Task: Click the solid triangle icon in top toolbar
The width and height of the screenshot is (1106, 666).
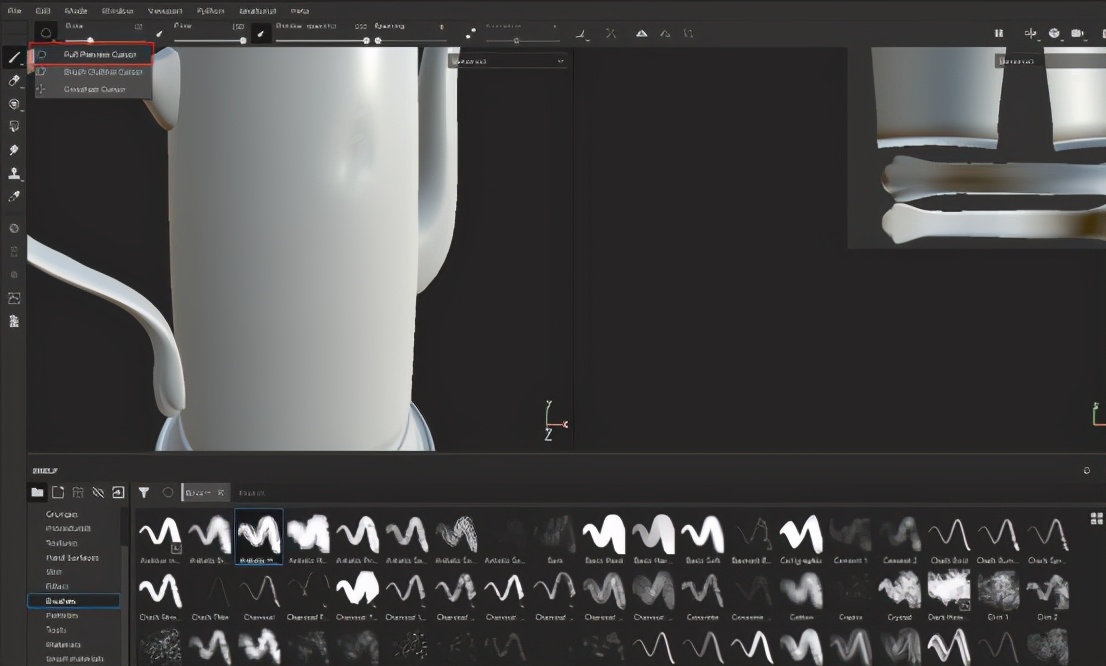Action: tap(641, 33)
